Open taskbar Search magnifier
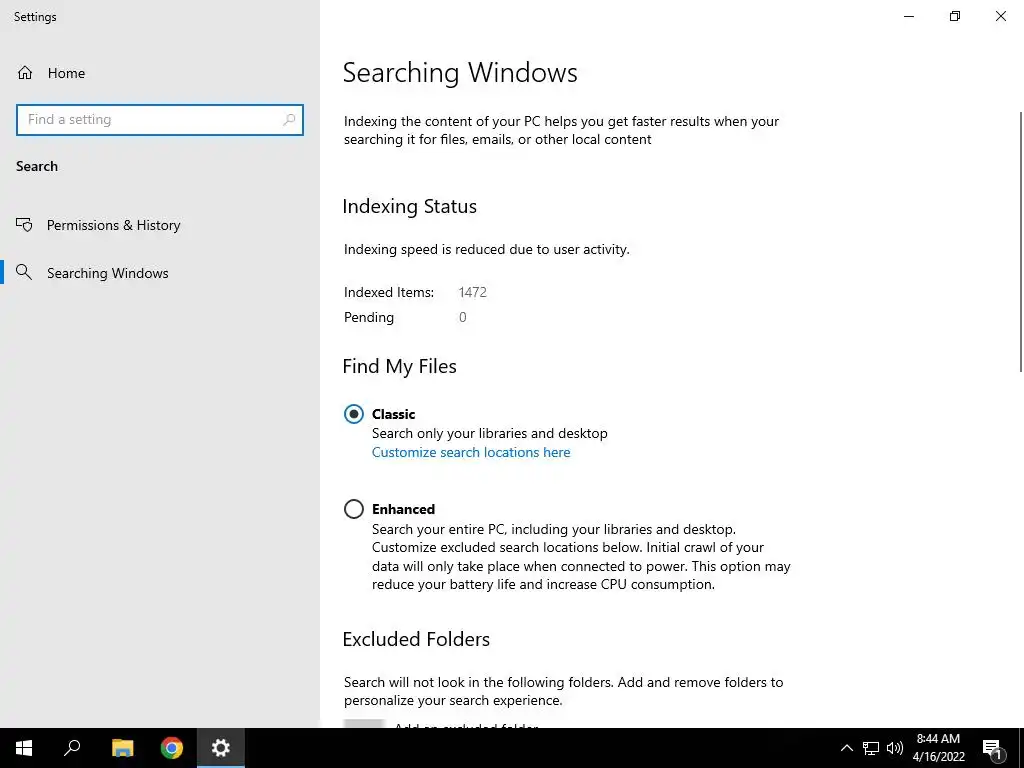The width and height of the screenshot is (1024, 768). 72,748
